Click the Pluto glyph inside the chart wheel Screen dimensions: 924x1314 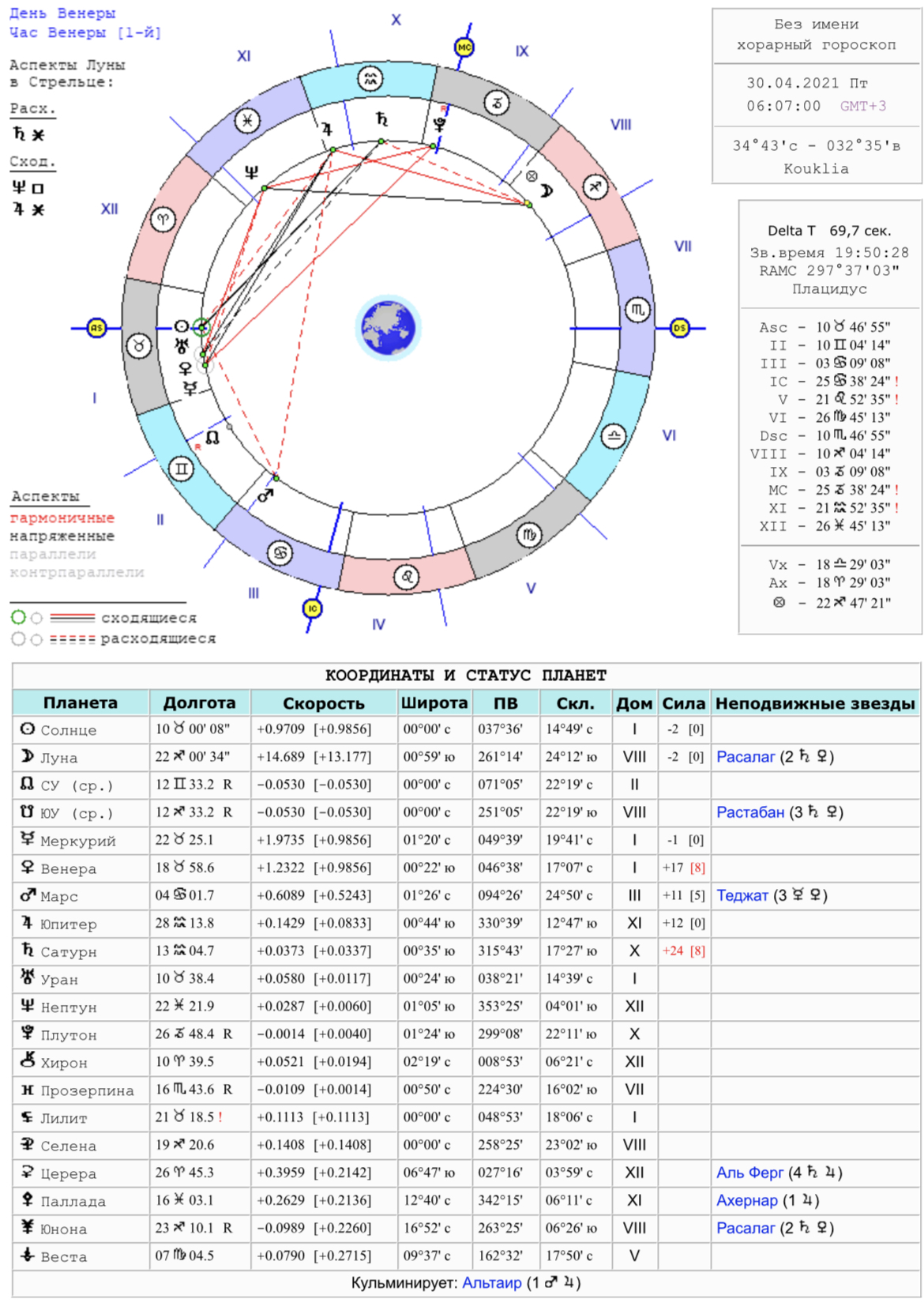pos(439,123)
